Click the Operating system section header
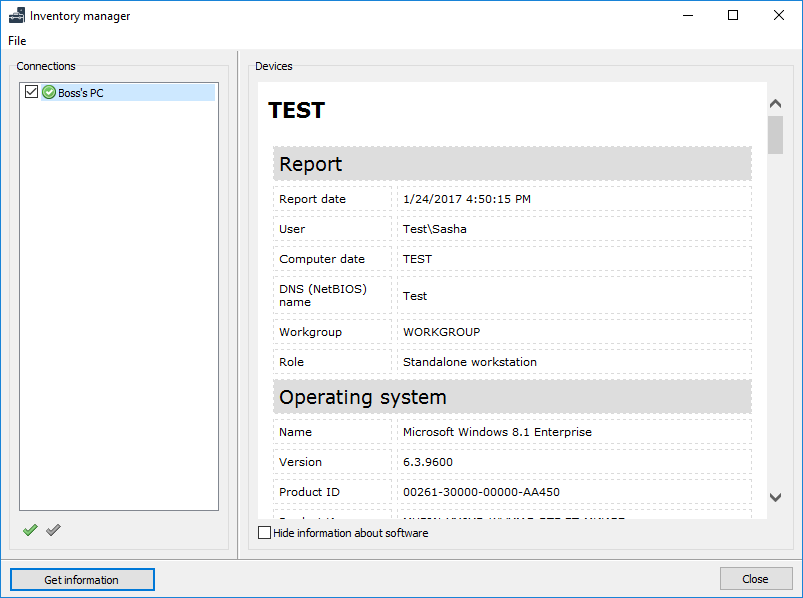This screenshot has width=803, height=598. click(512, 397)
